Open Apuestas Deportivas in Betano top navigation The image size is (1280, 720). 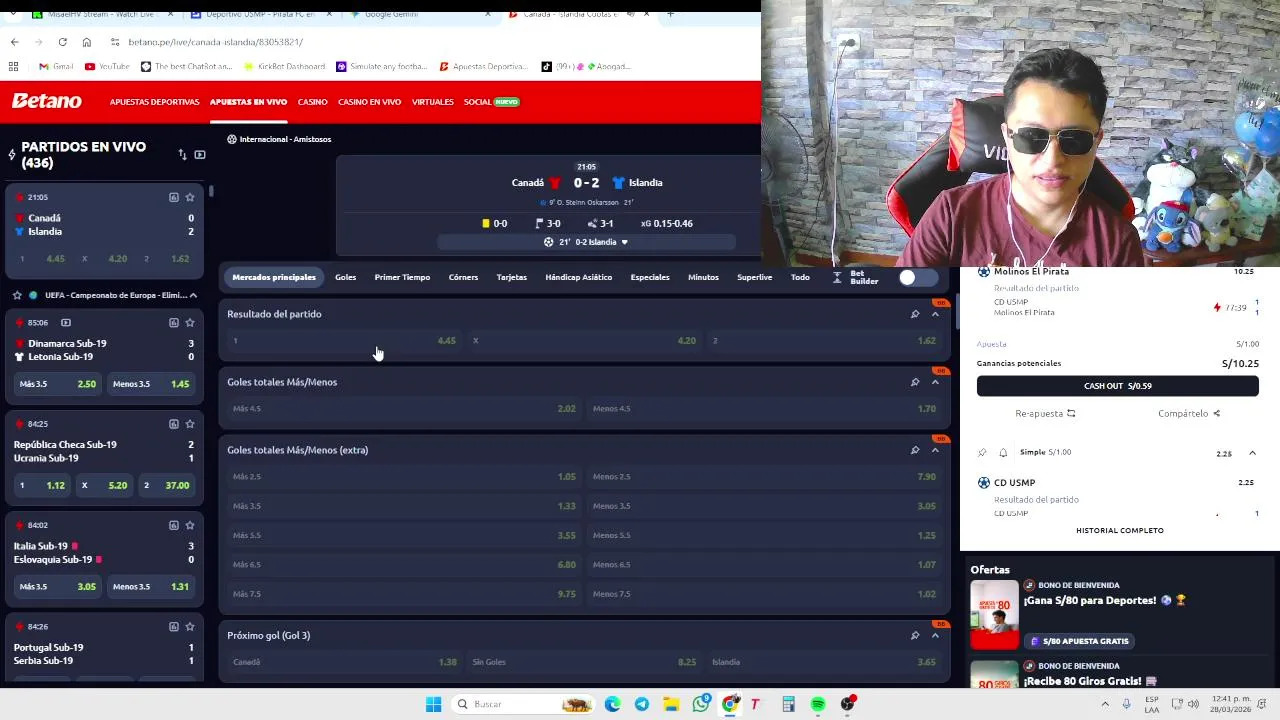point(154,102)
